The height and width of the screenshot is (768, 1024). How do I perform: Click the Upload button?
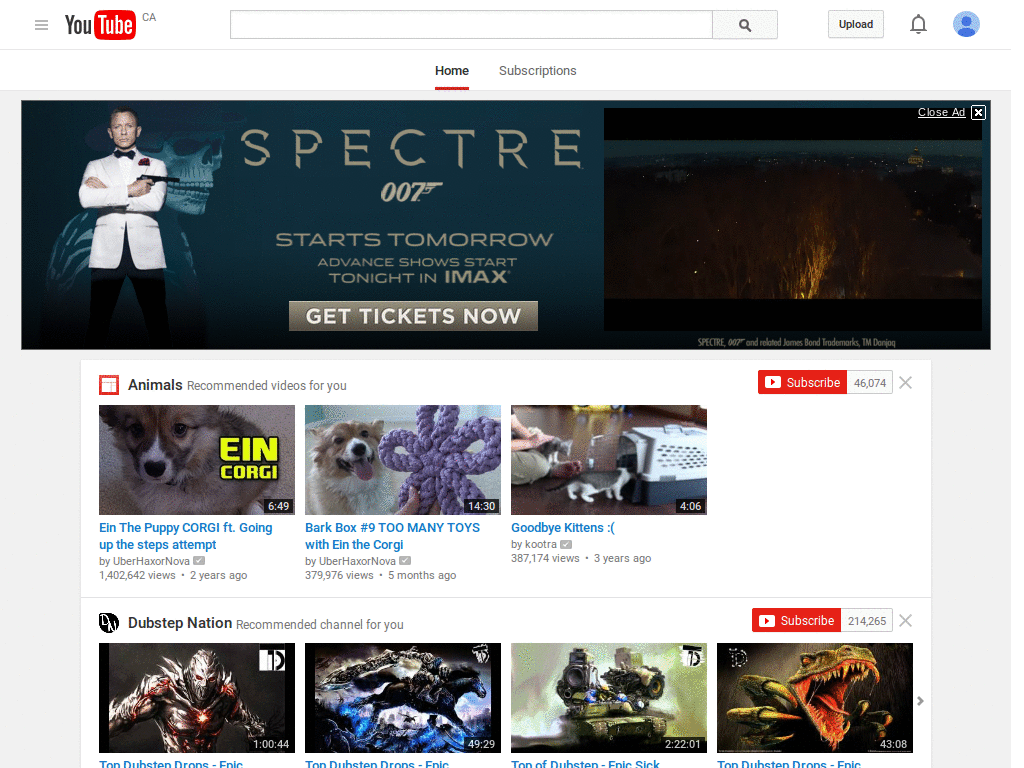(x=856, y=24)
